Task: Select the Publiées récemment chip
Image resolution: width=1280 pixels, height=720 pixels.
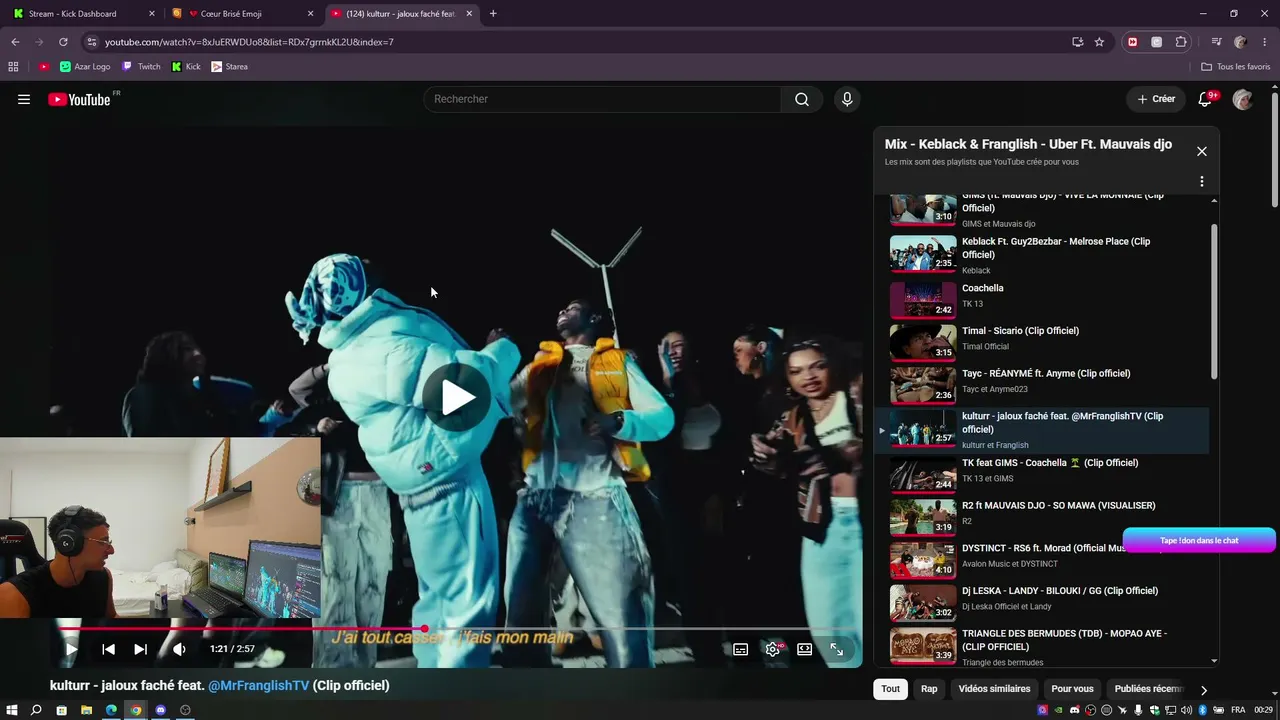Action: tap(1149, 689)
